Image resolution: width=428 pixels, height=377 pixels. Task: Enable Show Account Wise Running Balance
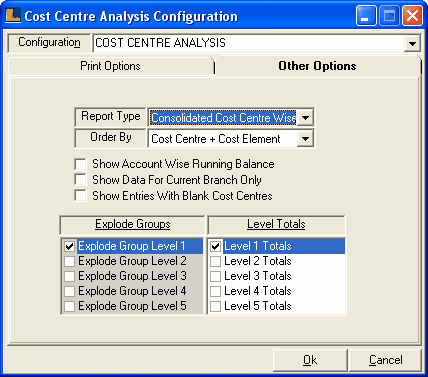pyautogui.click(x=80, y=164)
